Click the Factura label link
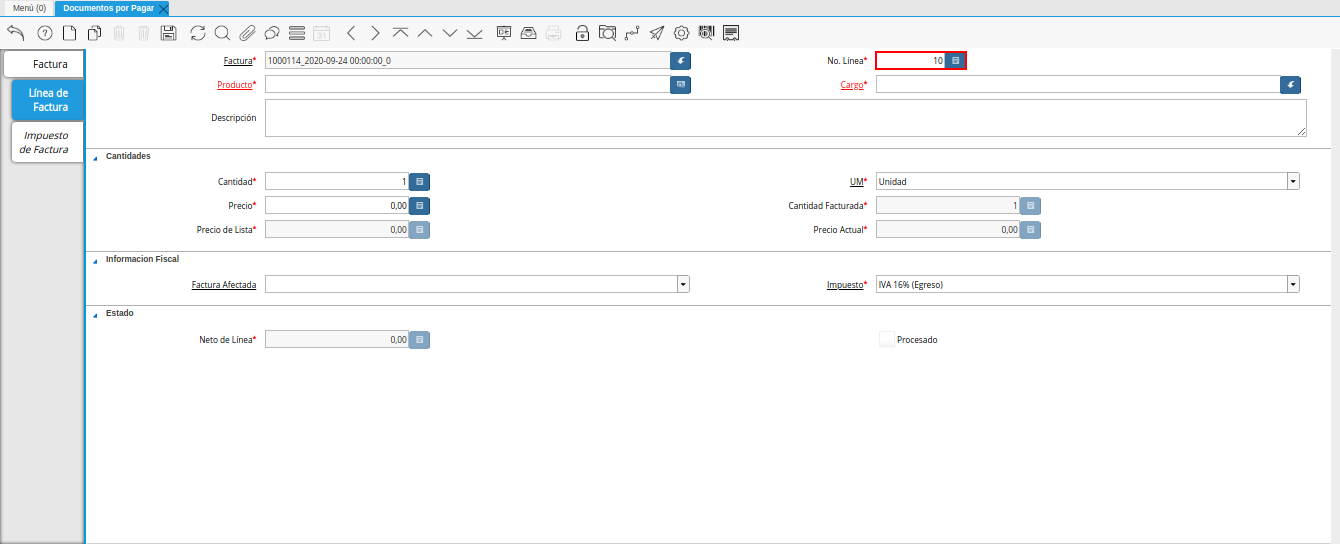Viewport: 1340px width, 545px height. (238, 61)
